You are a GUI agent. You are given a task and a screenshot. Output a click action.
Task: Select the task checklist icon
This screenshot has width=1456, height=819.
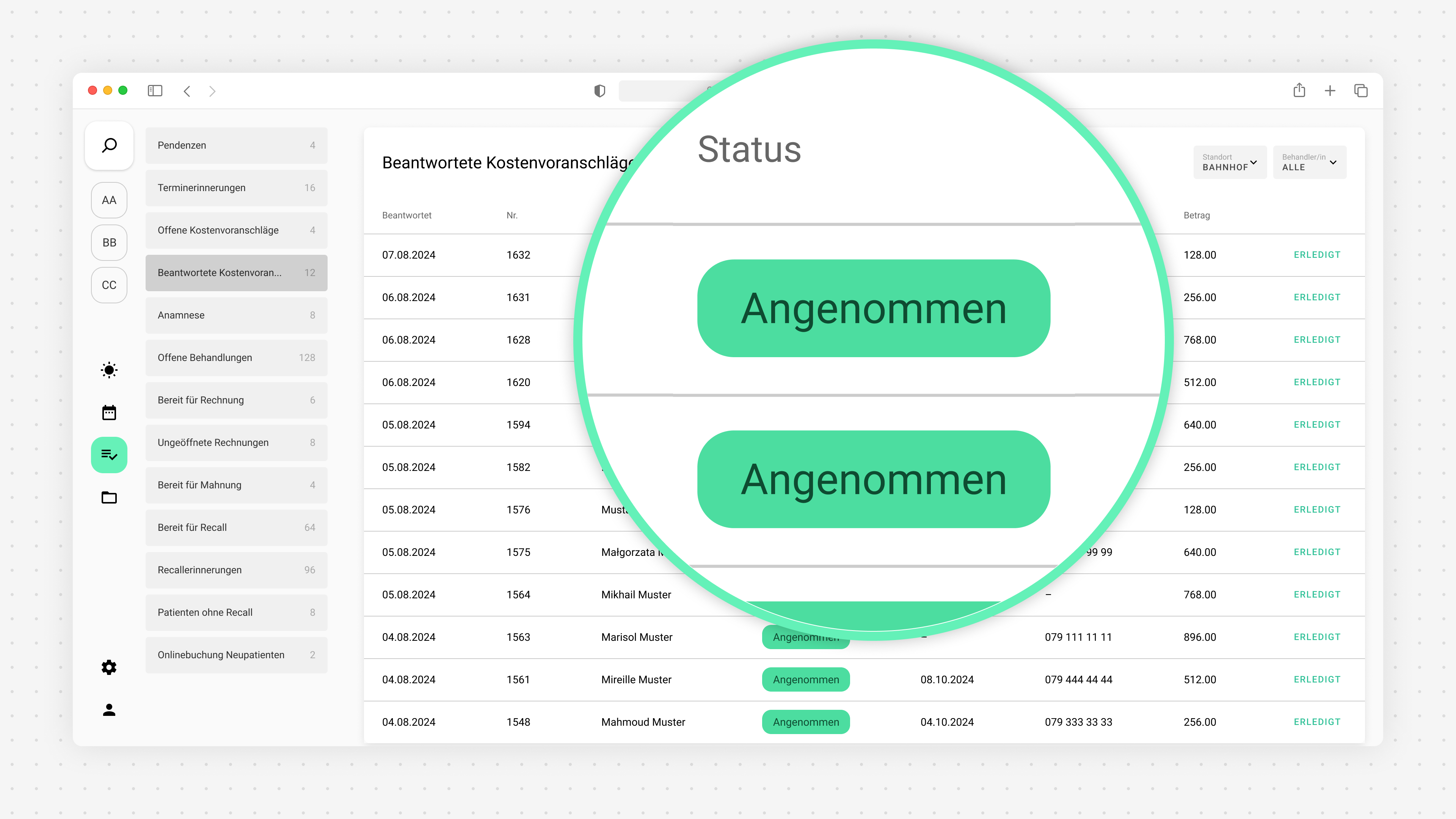[x=109, y=455]
